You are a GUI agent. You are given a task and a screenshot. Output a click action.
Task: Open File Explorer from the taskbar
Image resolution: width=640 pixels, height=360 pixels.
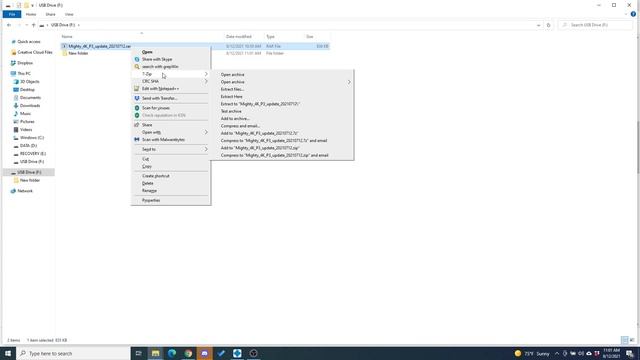click(x=156, y=353)
